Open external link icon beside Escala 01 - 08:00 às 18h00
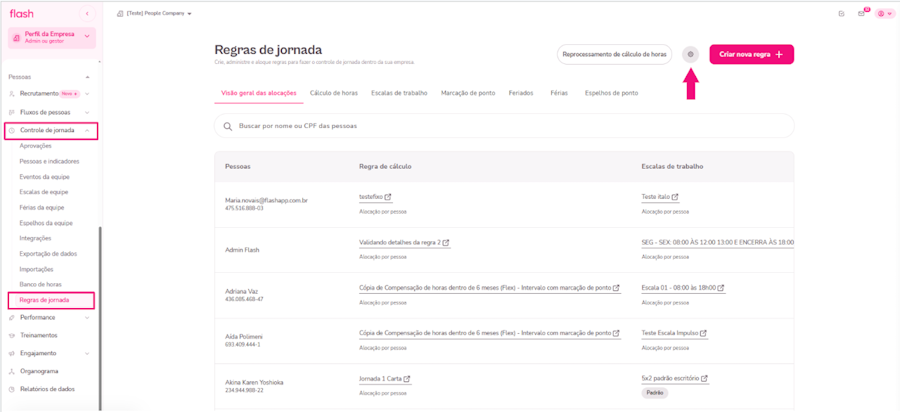Screen dimensions: 900x412 click(721, 287)
